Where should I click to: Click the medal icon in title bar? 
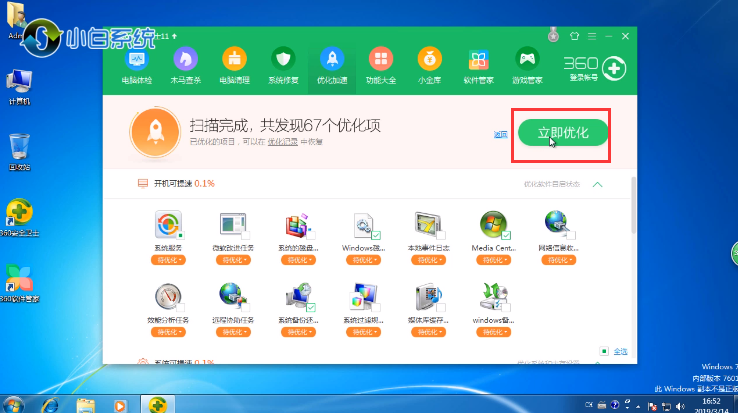point(554,35)
